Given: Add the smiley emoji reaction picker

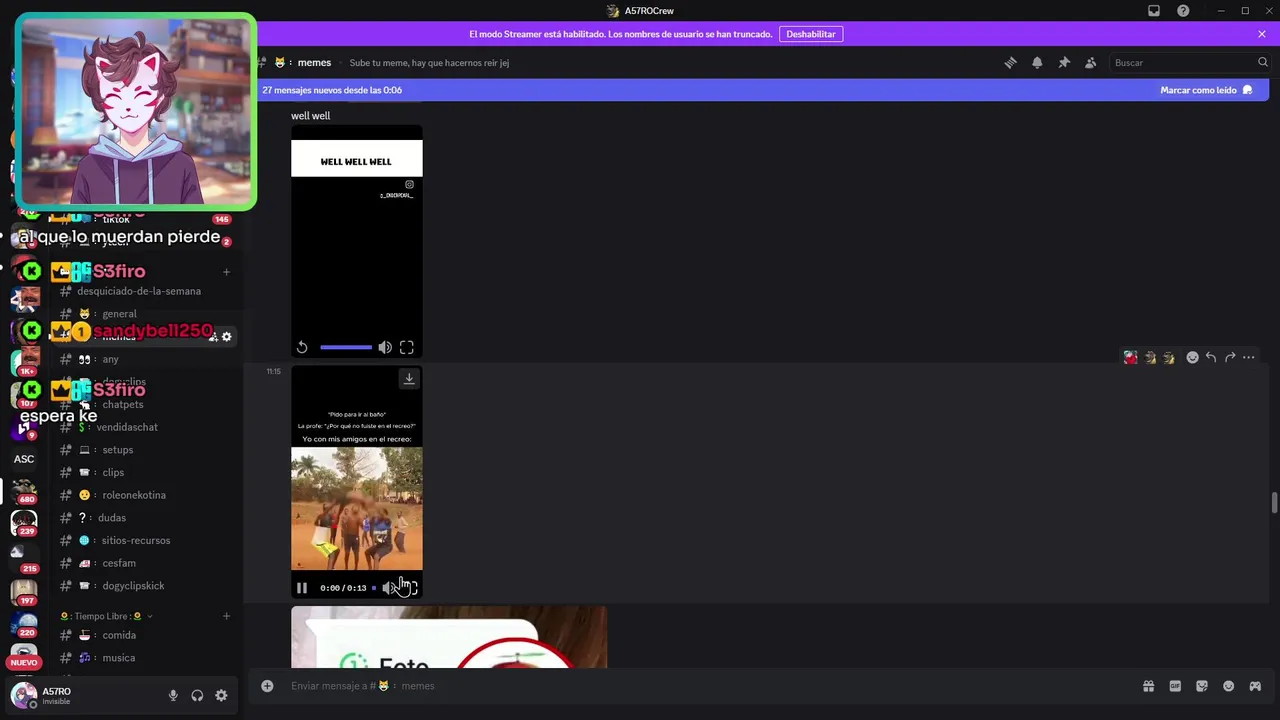Looking at the screenshot, I should [x=1192, y=357].
